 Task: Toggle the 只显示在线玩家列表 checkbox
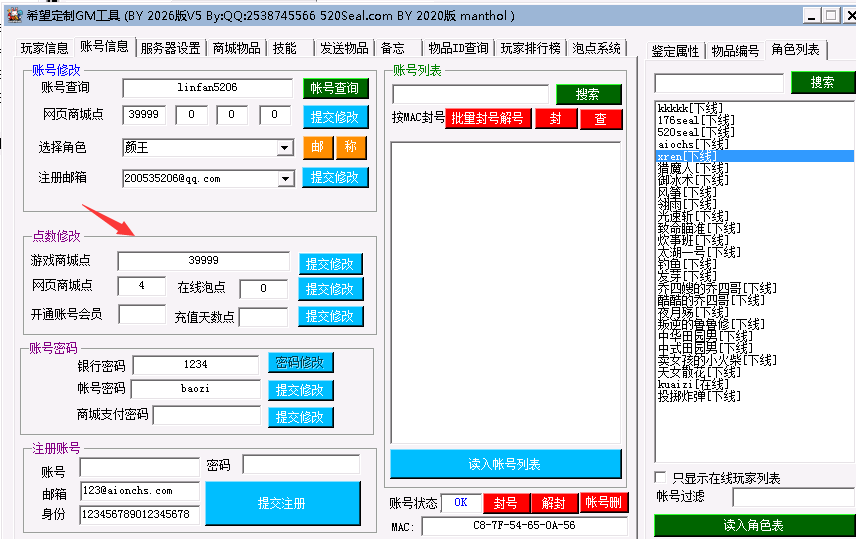(661, 477)
